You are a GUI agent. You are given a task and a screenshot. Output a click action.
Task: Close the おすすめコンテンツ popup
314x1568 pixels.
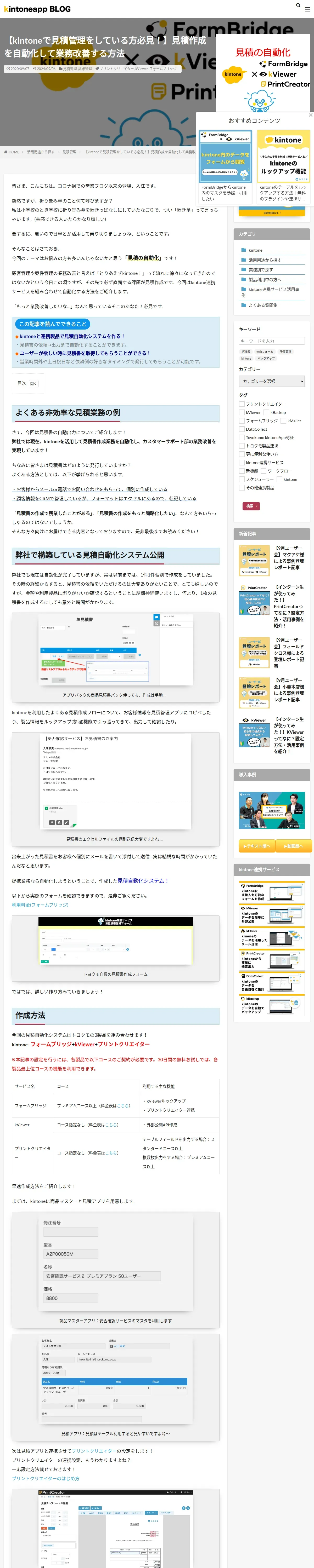click(310, 115)
